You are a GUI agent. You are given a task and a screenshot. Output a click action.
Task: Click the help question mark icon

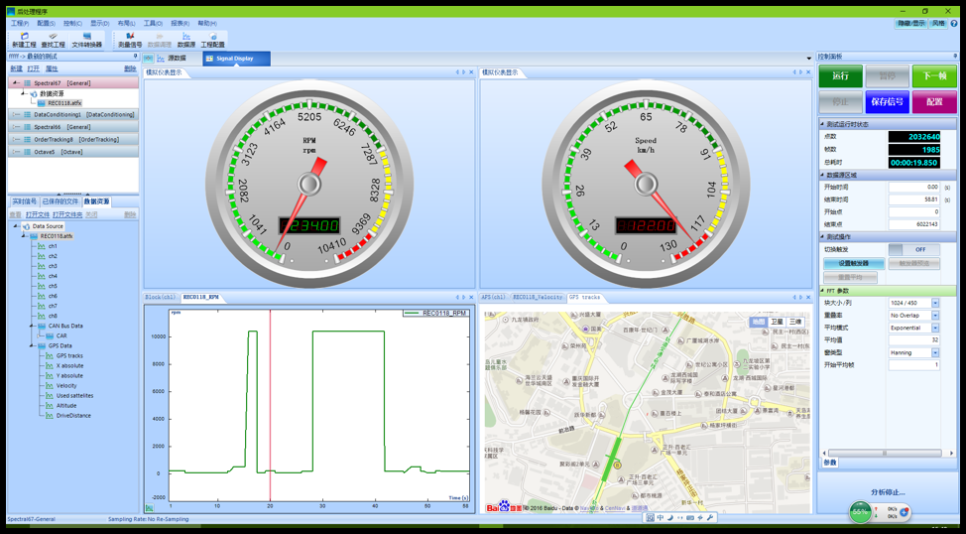tap(954, 23)
